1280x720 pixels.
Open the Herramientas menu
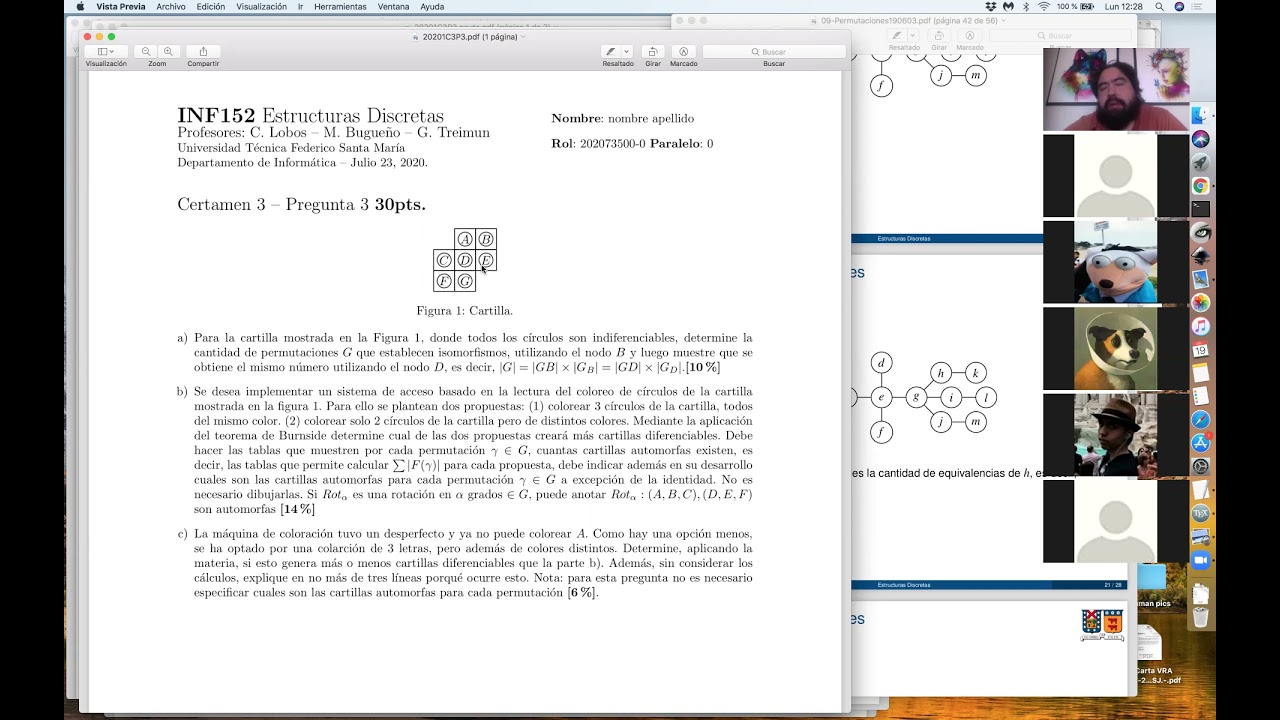(340, 6)
